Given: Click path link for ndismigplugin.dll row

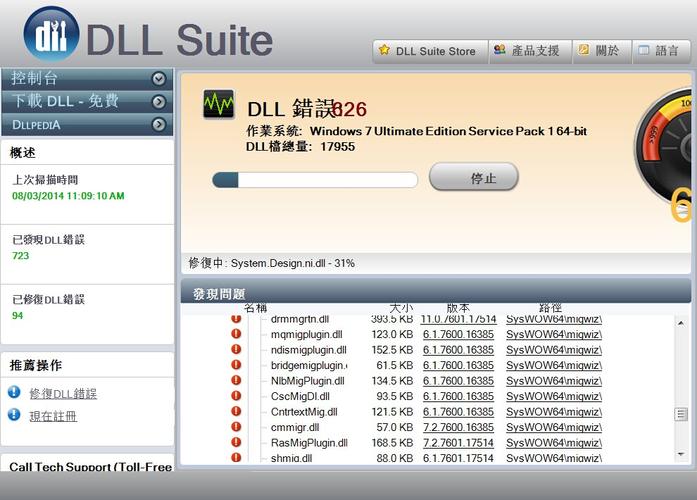Looking at the screenshot, I should coord(554,350).
